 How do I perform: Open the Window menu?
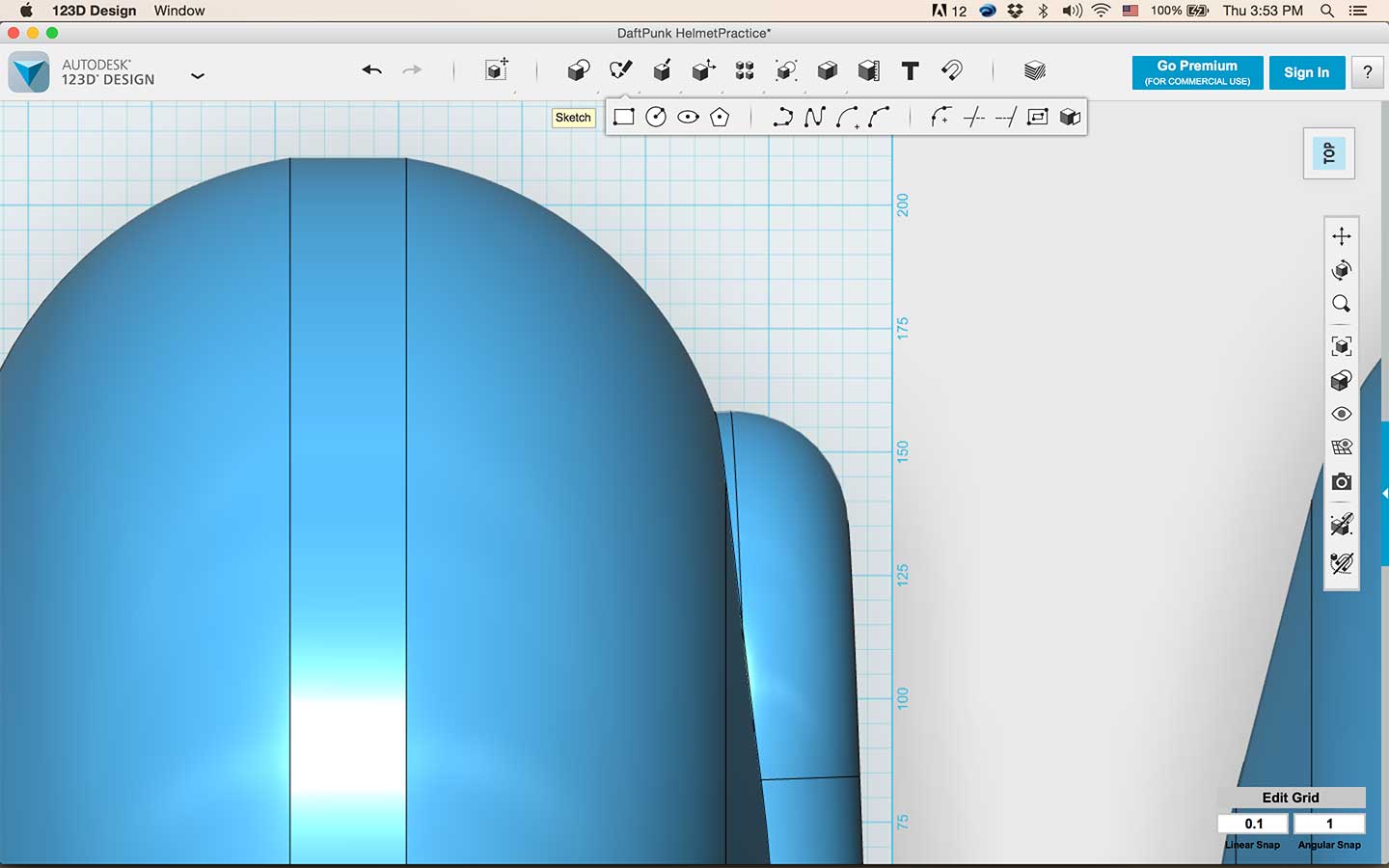coord(179,11)
